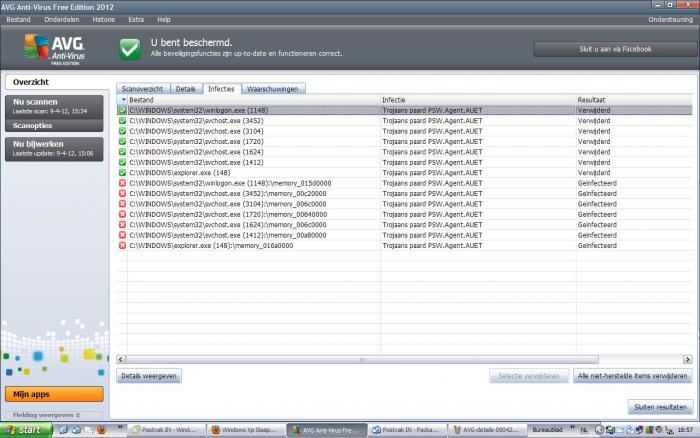Image resolution: width=700 pixels, height=438 pixels.
Task: Click the Ondersteuning link
Action: point(671,20)
